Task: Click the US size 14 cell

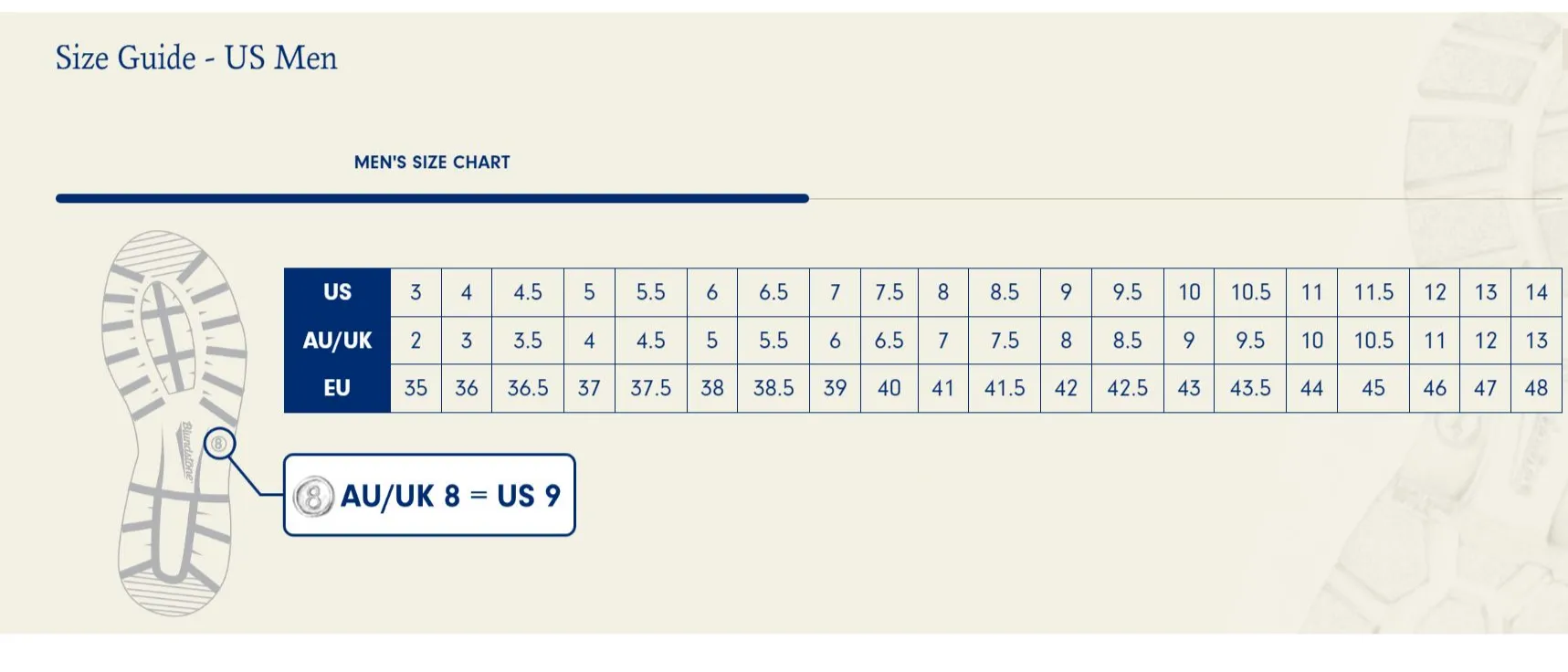Action: tap(1536, 292)
